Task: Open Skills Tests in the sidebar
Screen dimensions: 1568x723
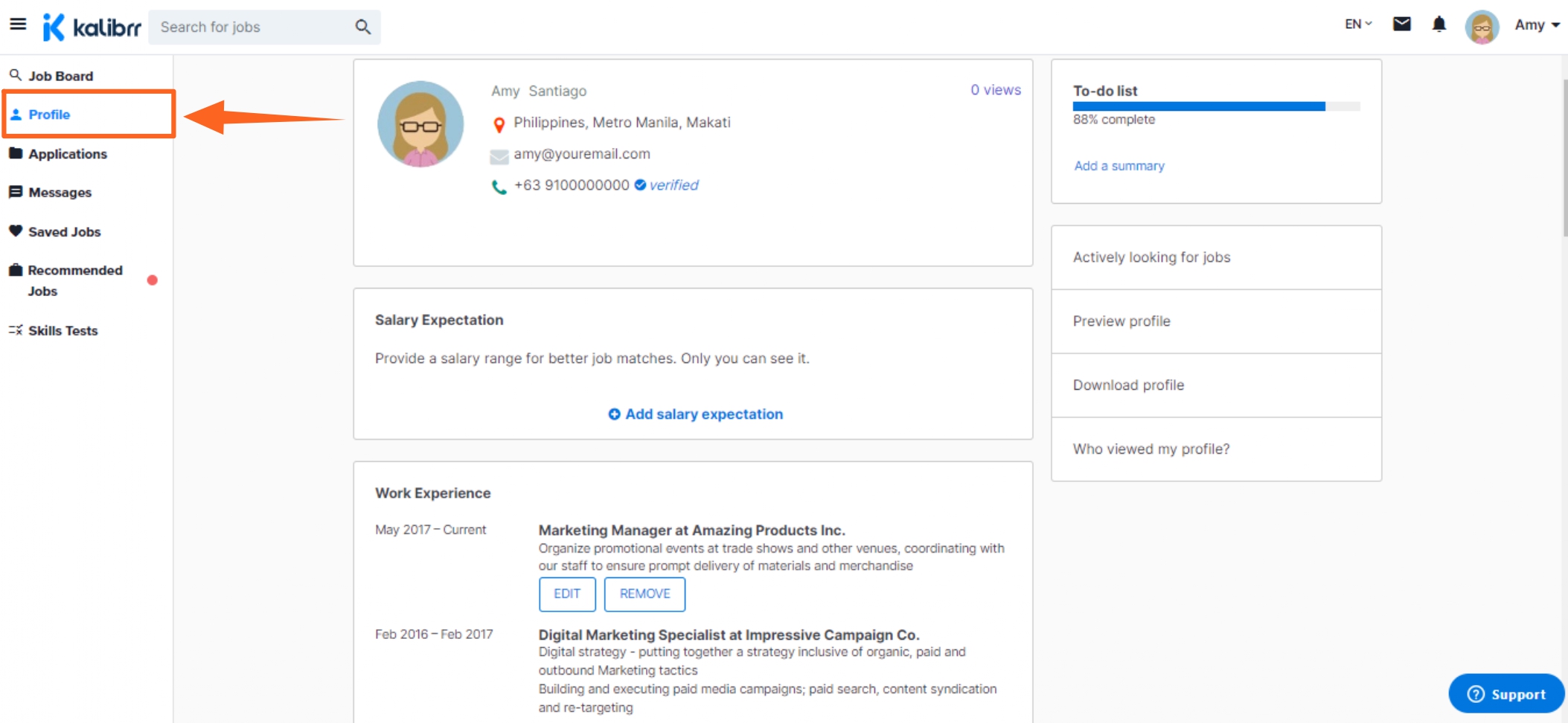Action: click(x=63, y=331)
